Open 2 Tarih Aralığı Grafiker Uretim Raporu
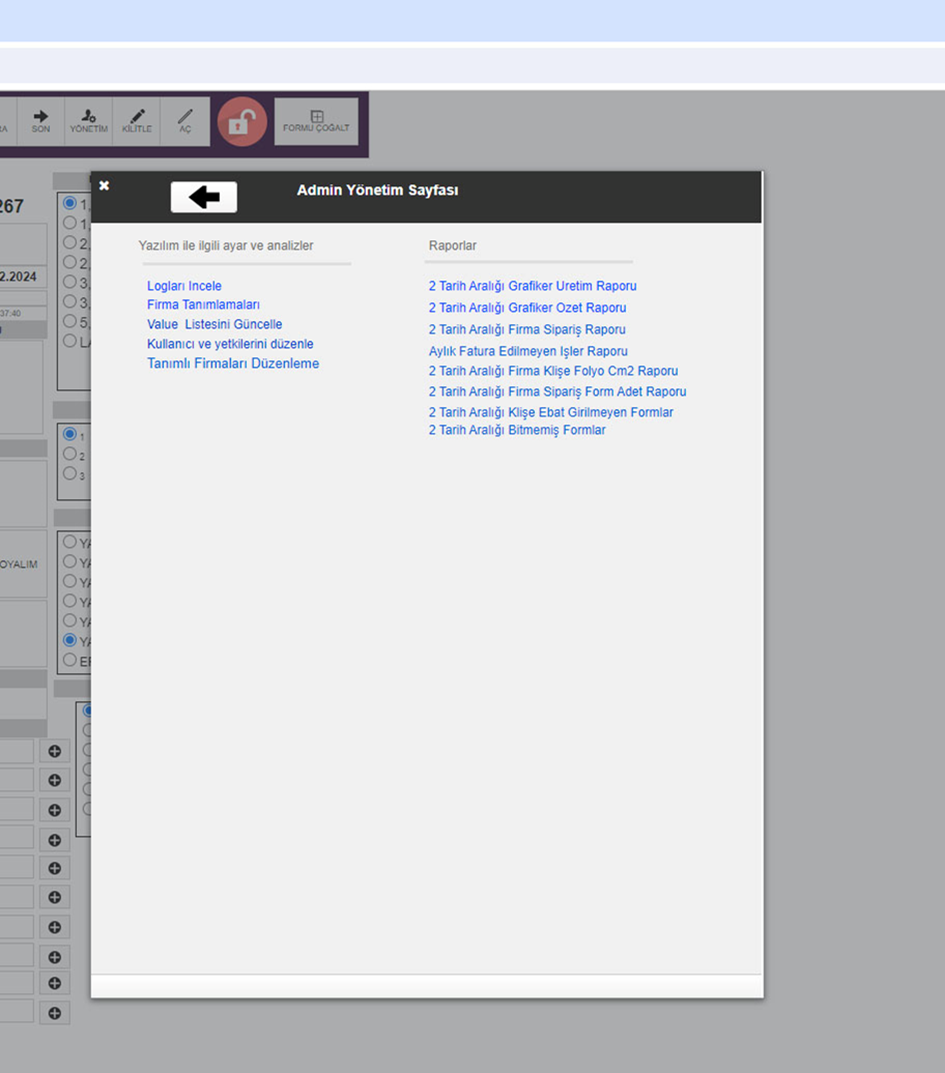The image size is (945, 1073). (x=532, y=286)
